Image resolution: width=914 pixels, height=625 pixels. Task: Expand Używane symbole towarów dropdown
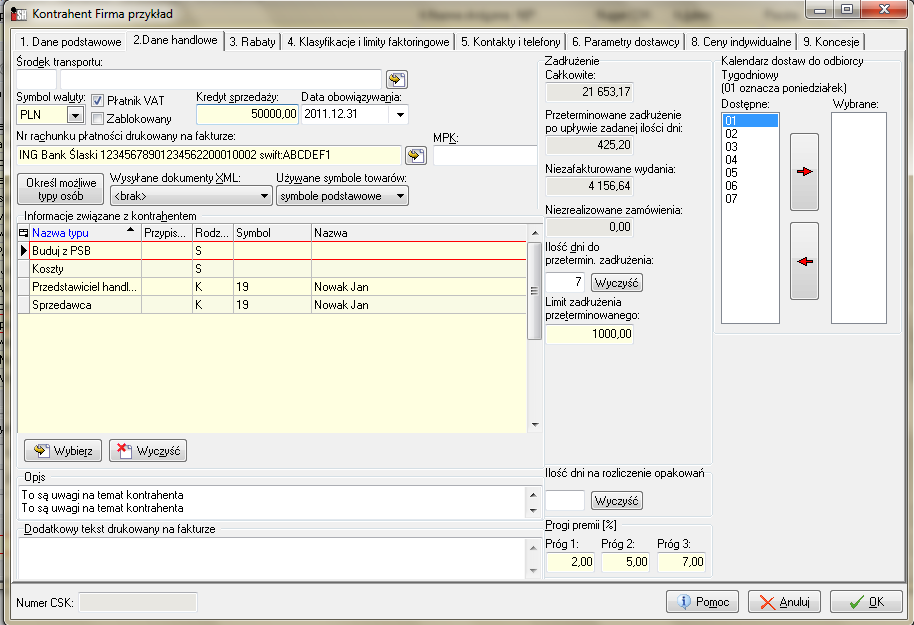400,196
